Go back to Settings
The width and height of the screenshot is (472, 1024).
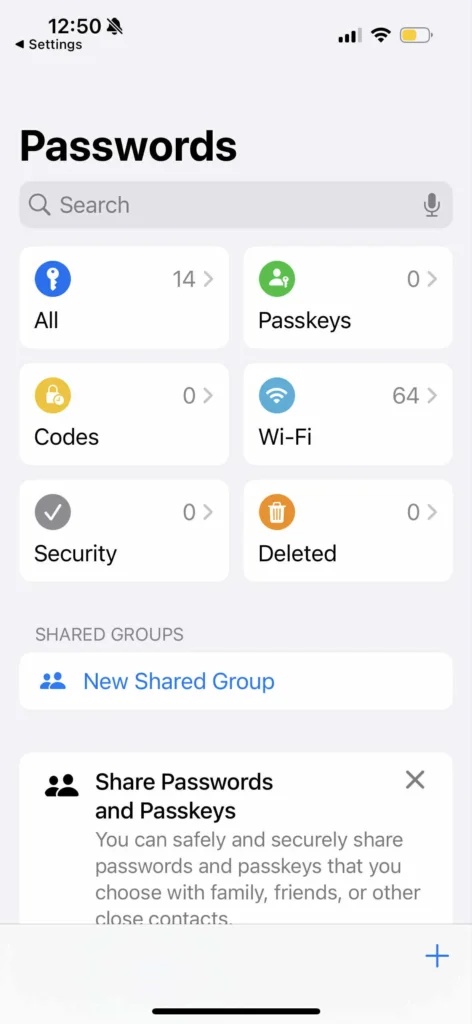[x=48, y=44]
